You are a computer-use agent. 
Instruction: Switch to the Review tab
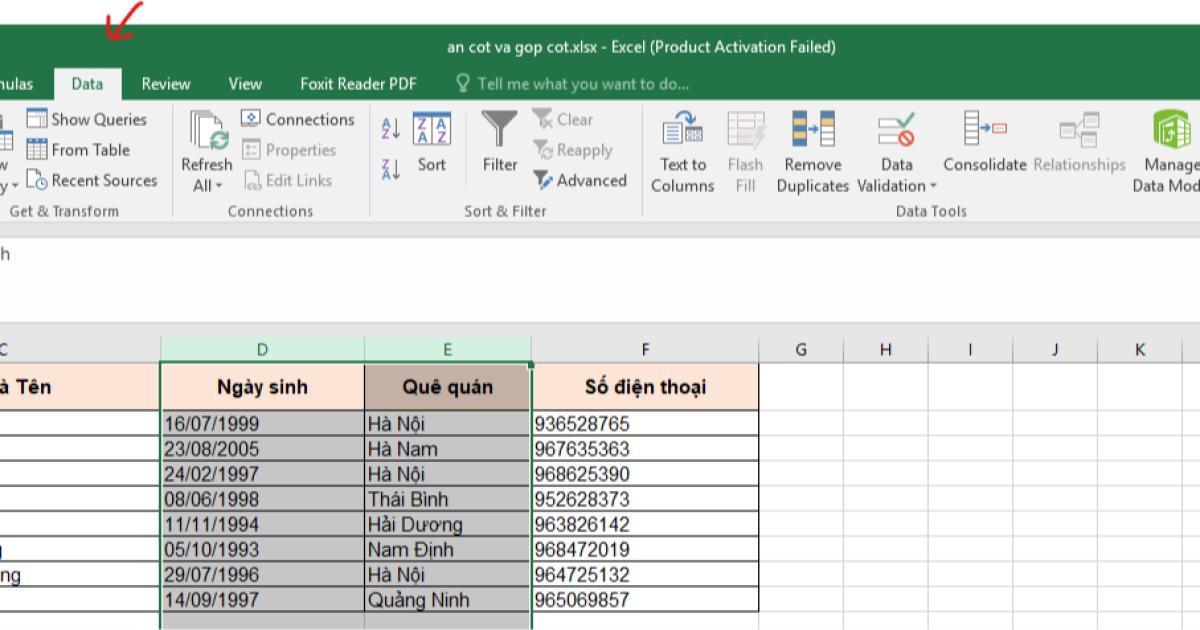pos(166,84)
